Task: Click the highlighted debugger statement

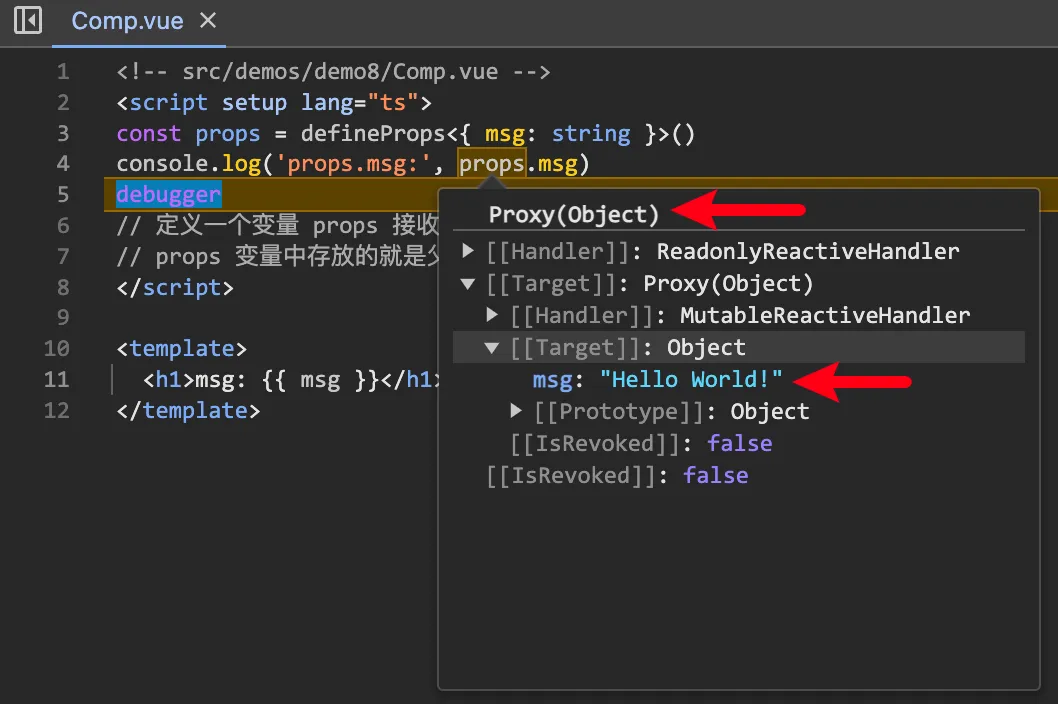Action: 168,195
